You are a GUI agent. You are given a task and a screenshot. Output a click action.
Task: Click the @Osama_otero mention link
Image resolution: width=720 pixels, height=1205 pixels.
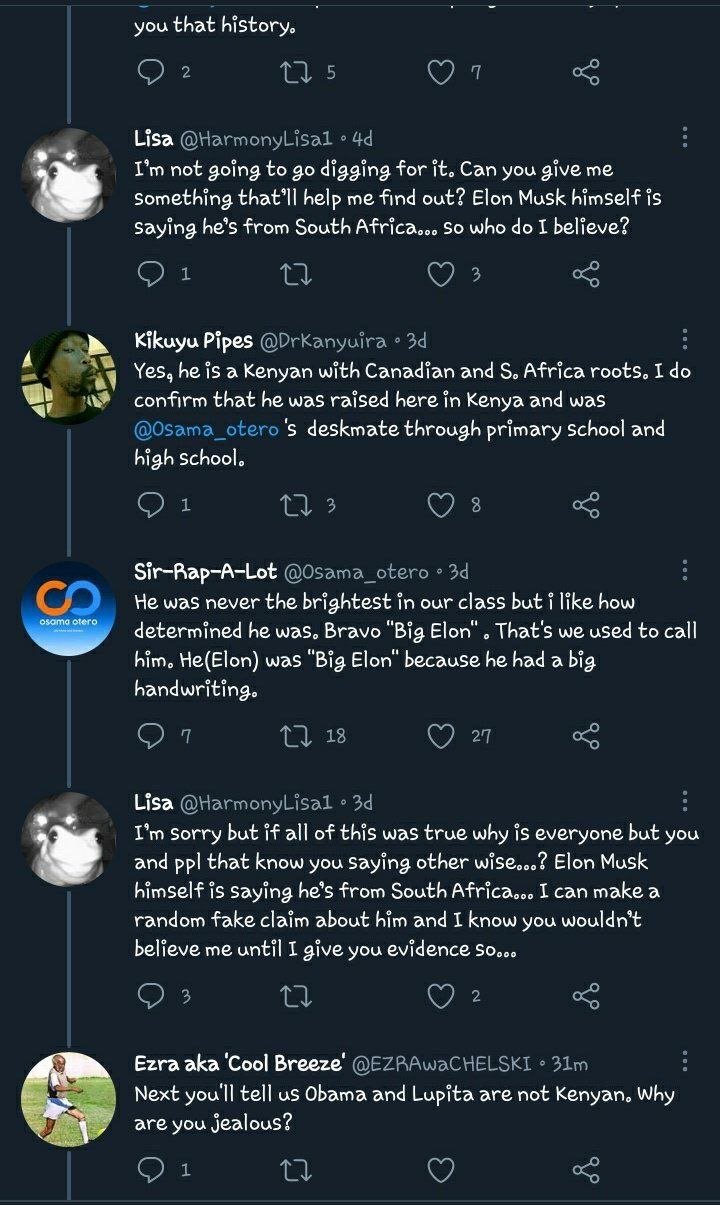pyautogui.click(x=200, y=429)
